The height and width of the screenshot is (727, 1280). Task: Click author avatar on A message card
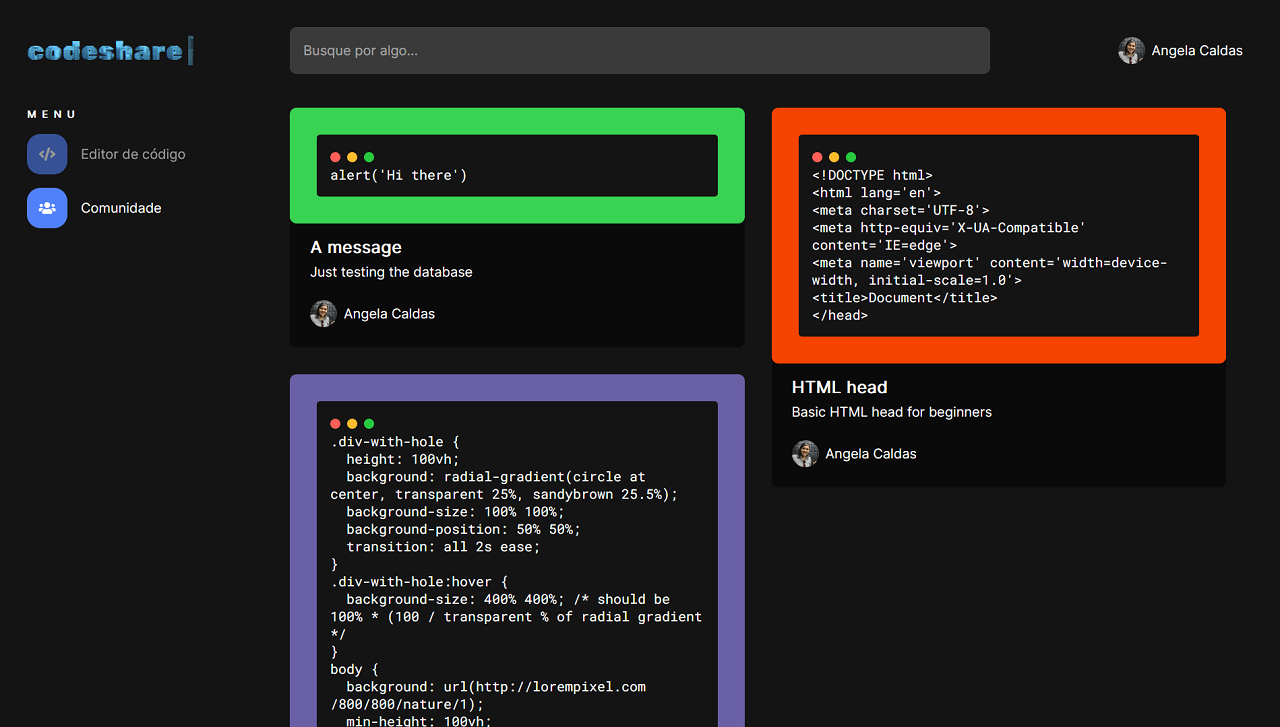pyautogui.click(x=323, y=314)
